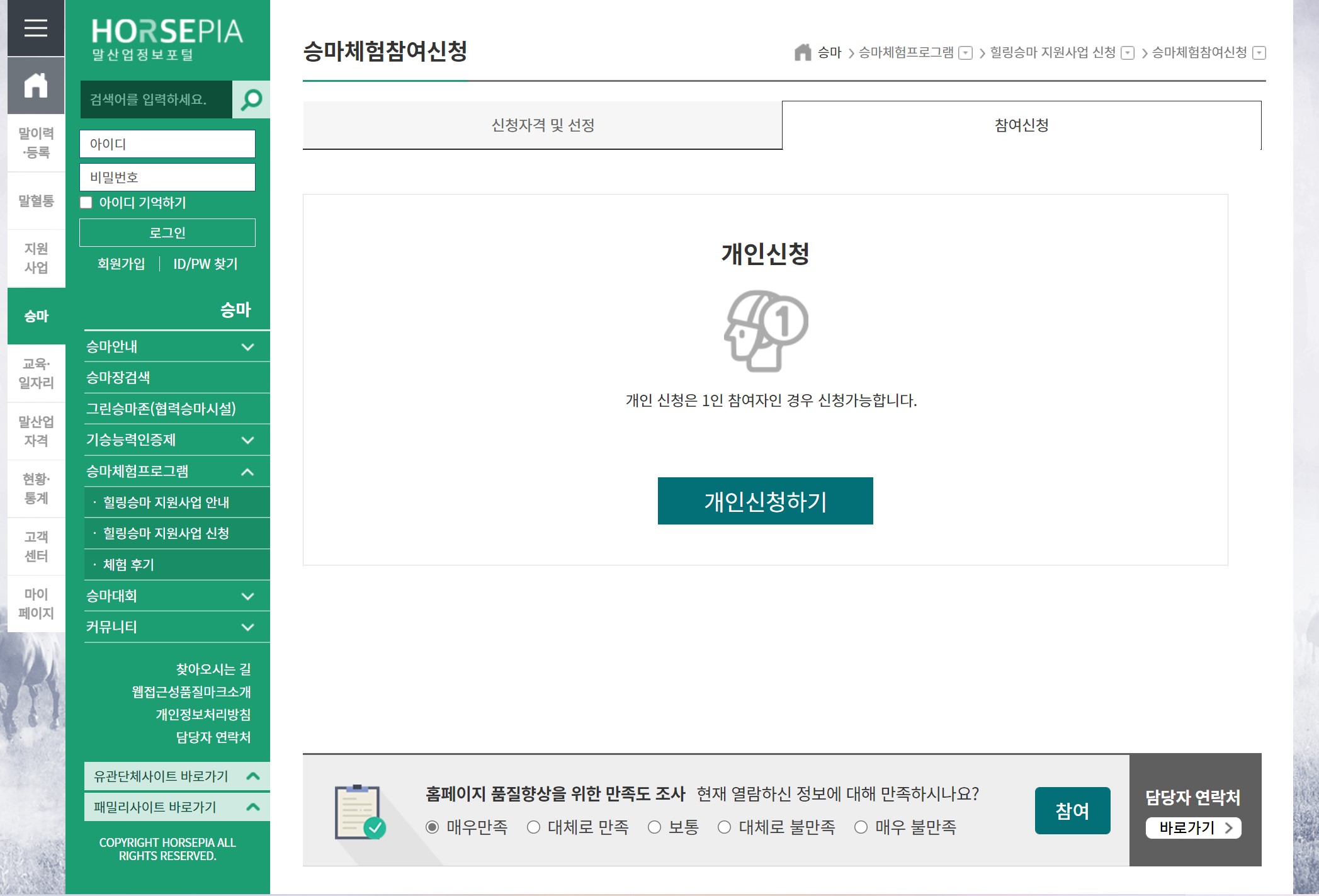Enable the 아이디 기억하기 checkbox
Viewport: 1319px width, 896px height.
pyautogui.click(x=87, y=203)
